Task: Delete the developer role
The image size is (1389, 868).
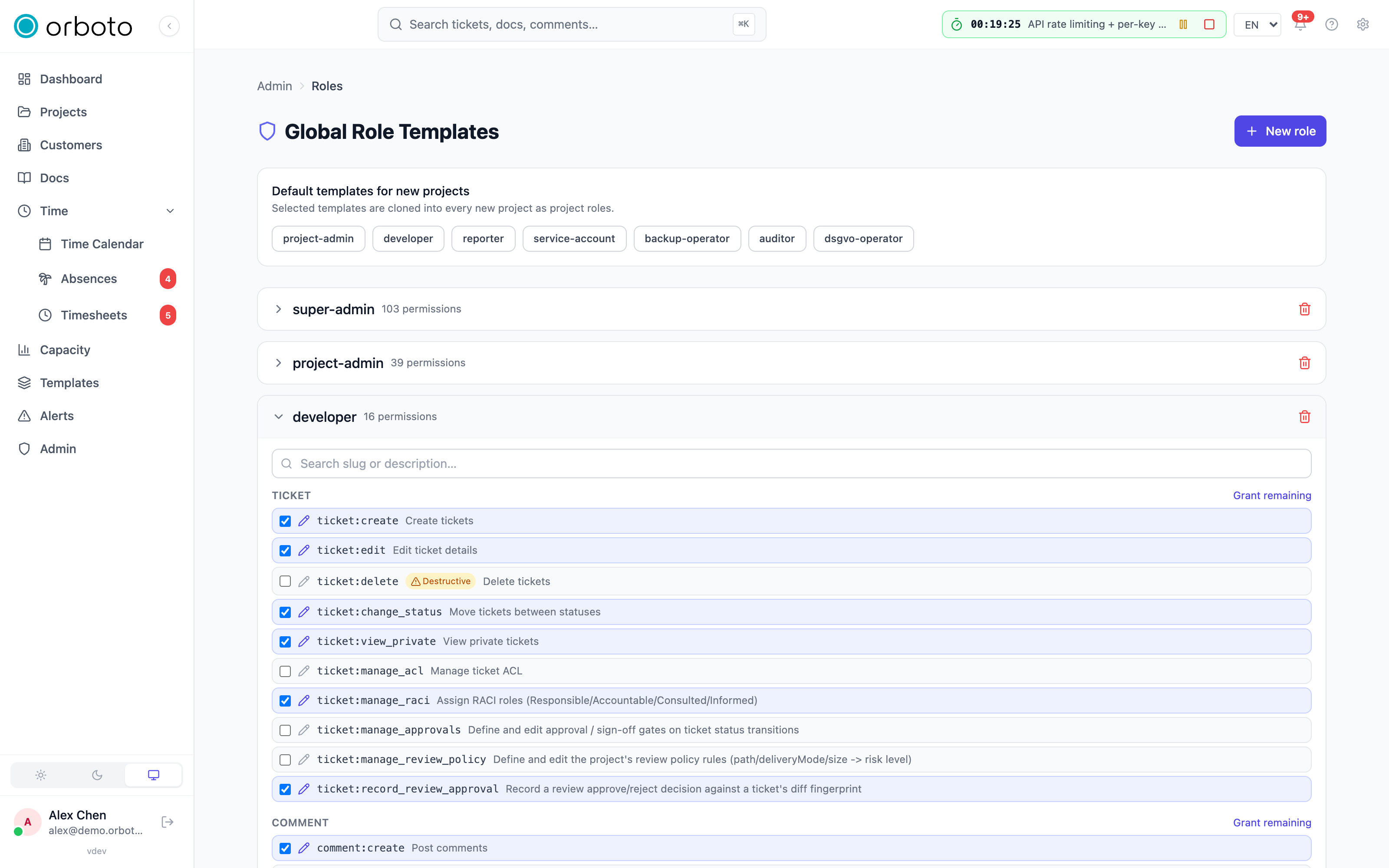Action: [x=1304, y=417]
